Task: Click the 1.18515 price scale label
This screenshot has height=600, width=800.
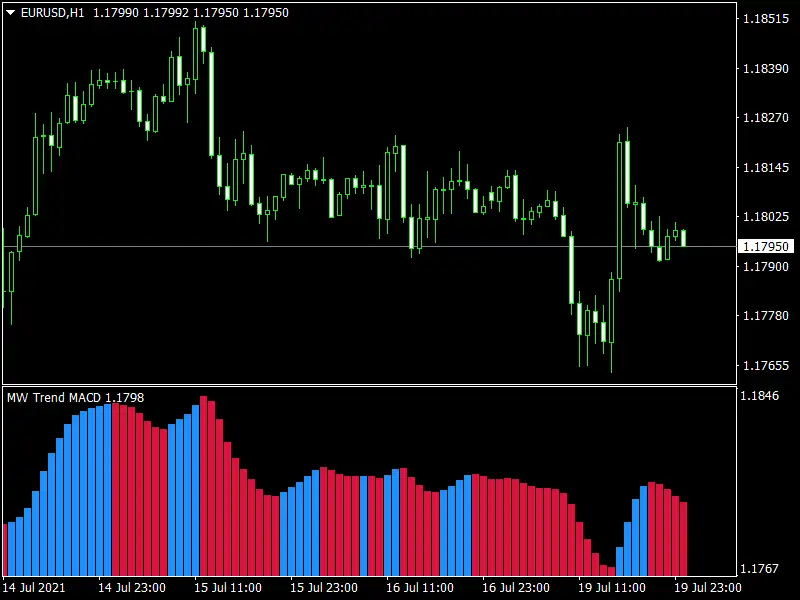Action: coord(766,19)
